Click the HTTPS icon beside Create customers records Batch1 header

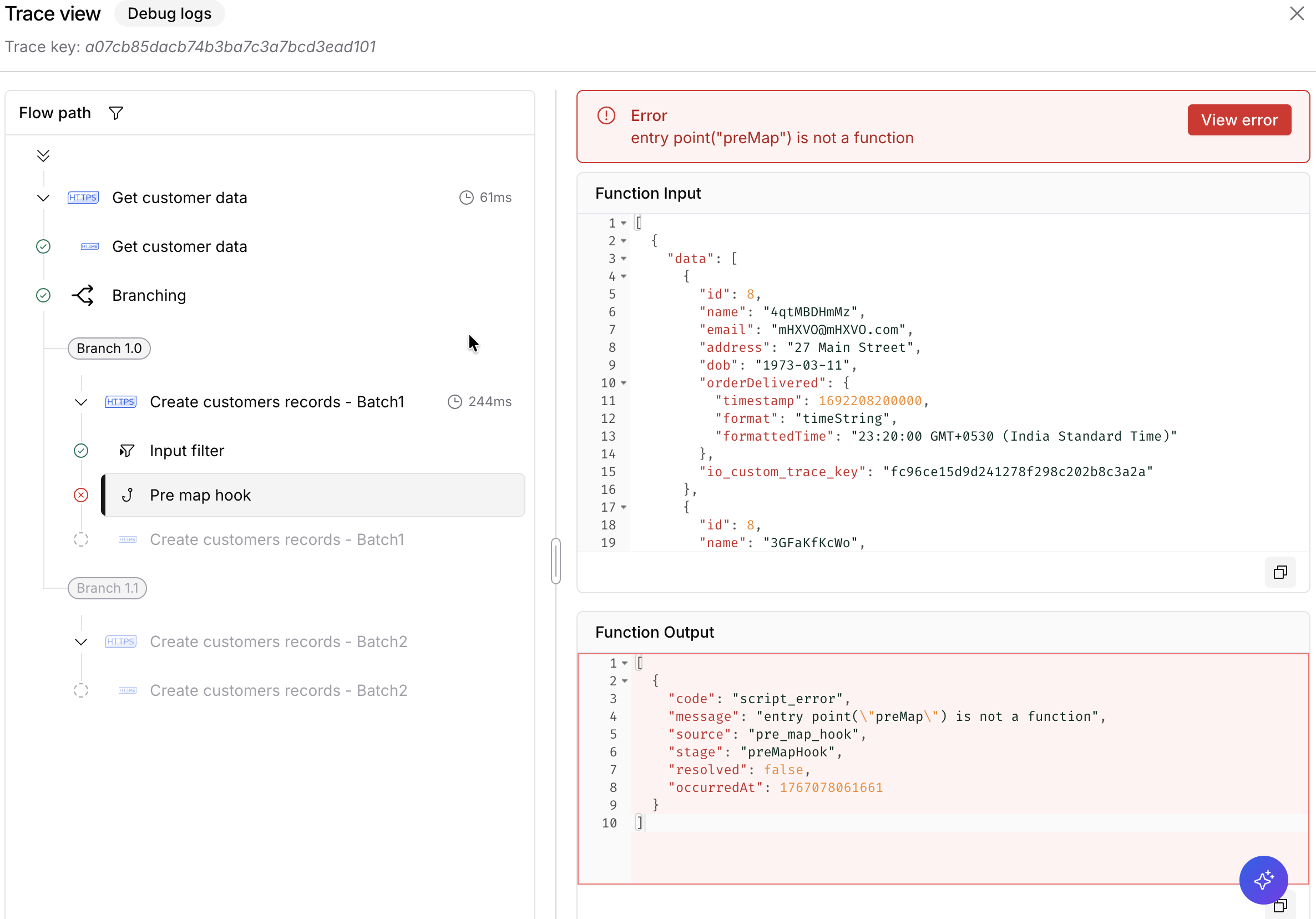[121, 402]
